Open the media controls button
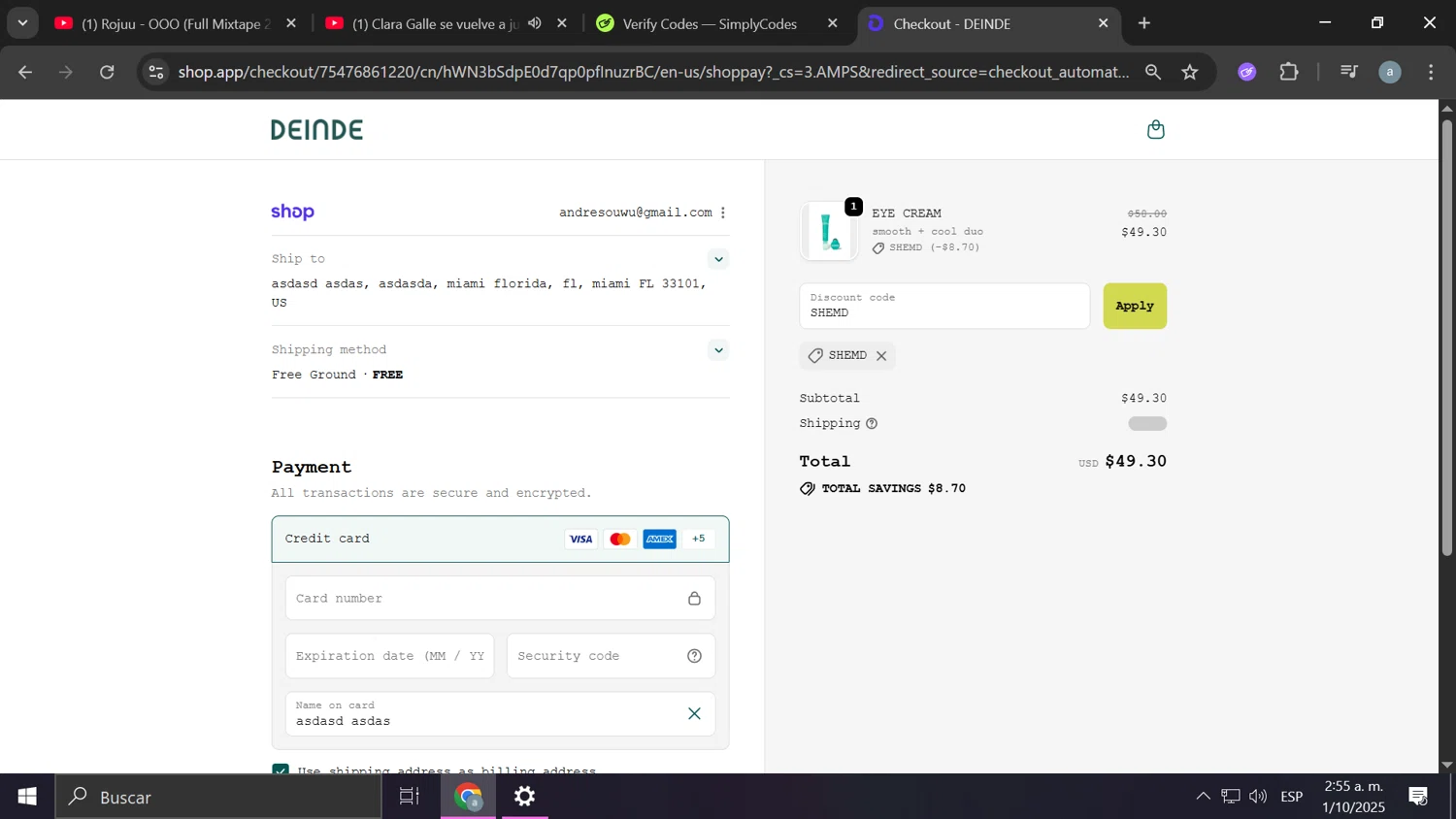The image size is (1456, 819). coord(1348,72)
